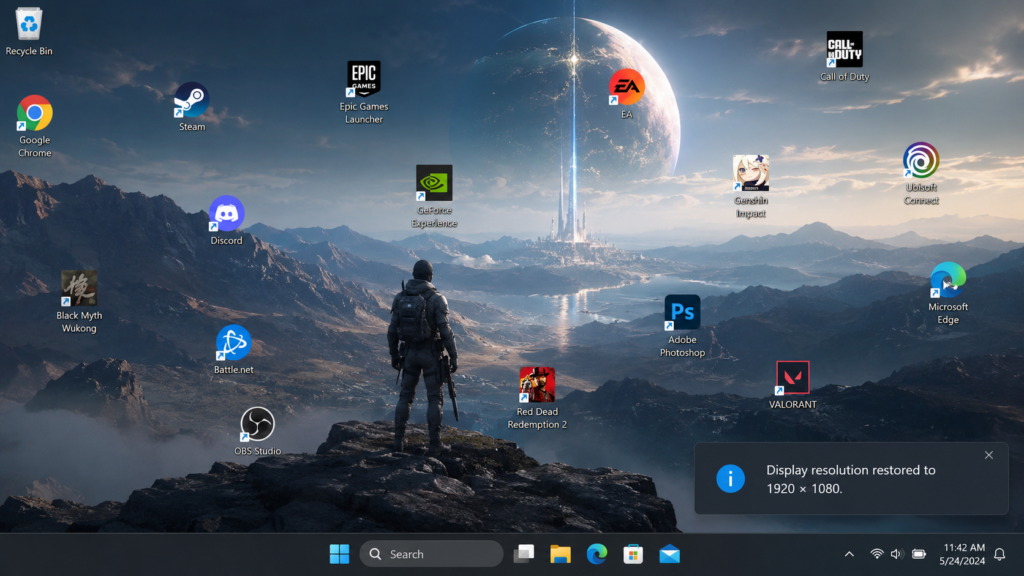Open the notification bell in taskbar
The height and width of the screenshot is (576, 1024).
[1000, 554]
